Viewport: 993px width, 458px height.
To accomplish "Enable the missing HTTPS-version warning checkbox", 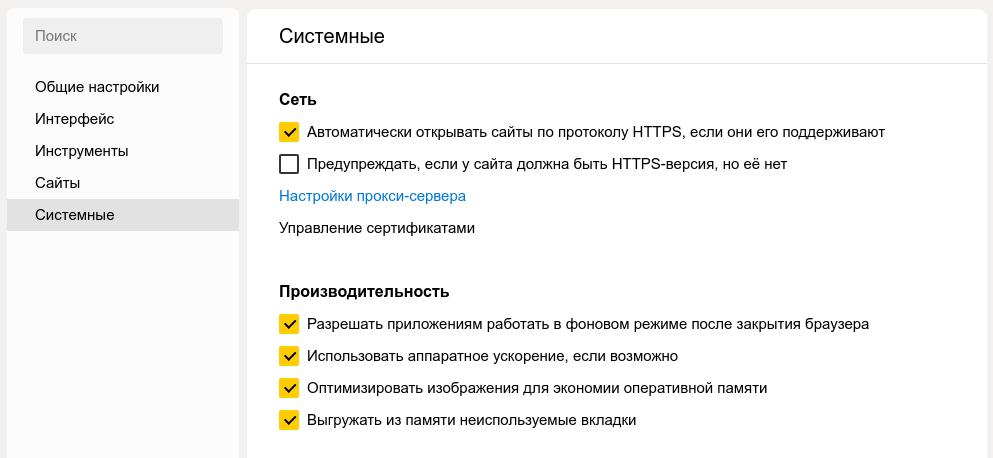I will 290,164.
